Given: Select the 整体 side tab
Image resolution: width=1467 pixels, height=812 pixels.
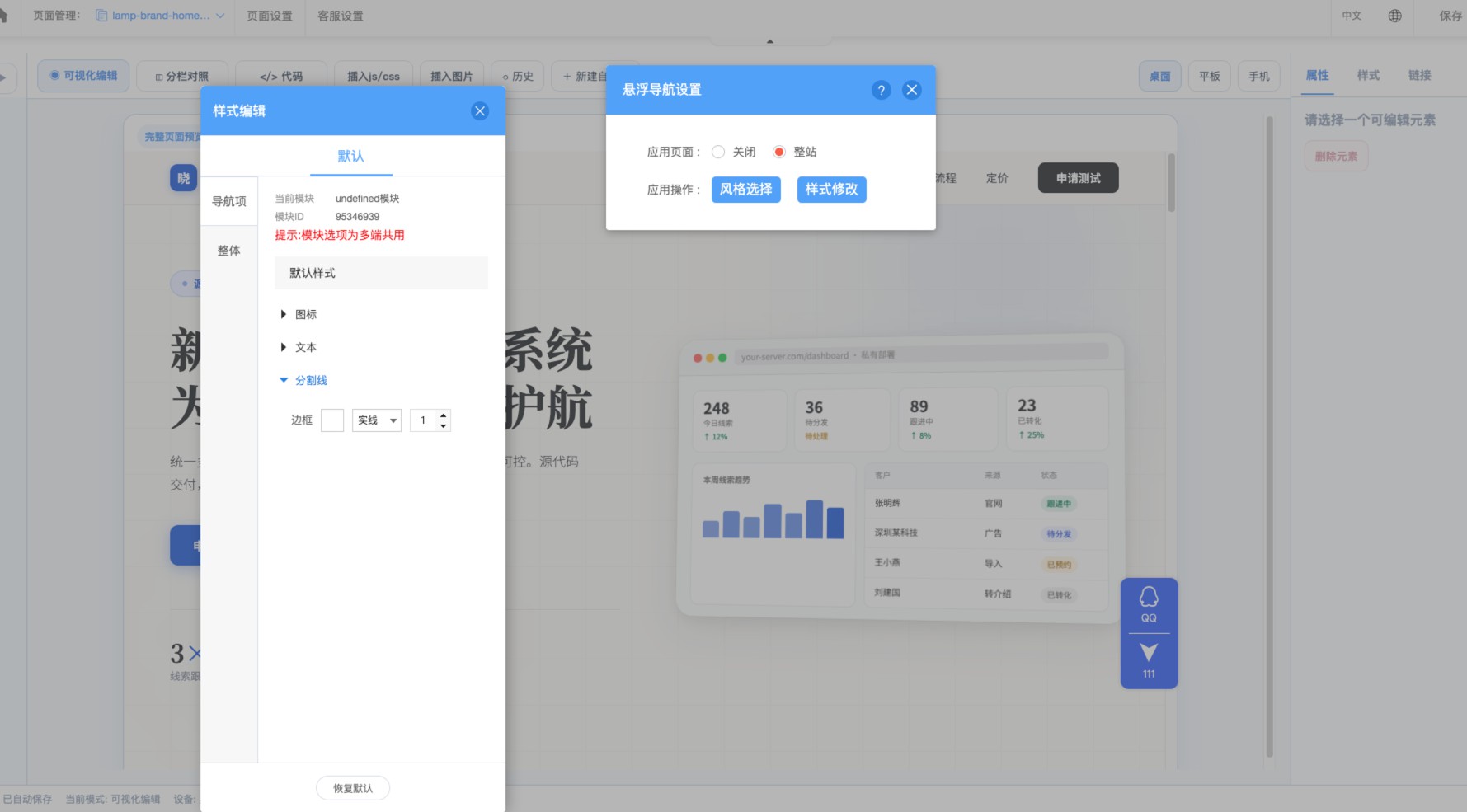Looking at the screenshot, I should click(x=229, y=251).
